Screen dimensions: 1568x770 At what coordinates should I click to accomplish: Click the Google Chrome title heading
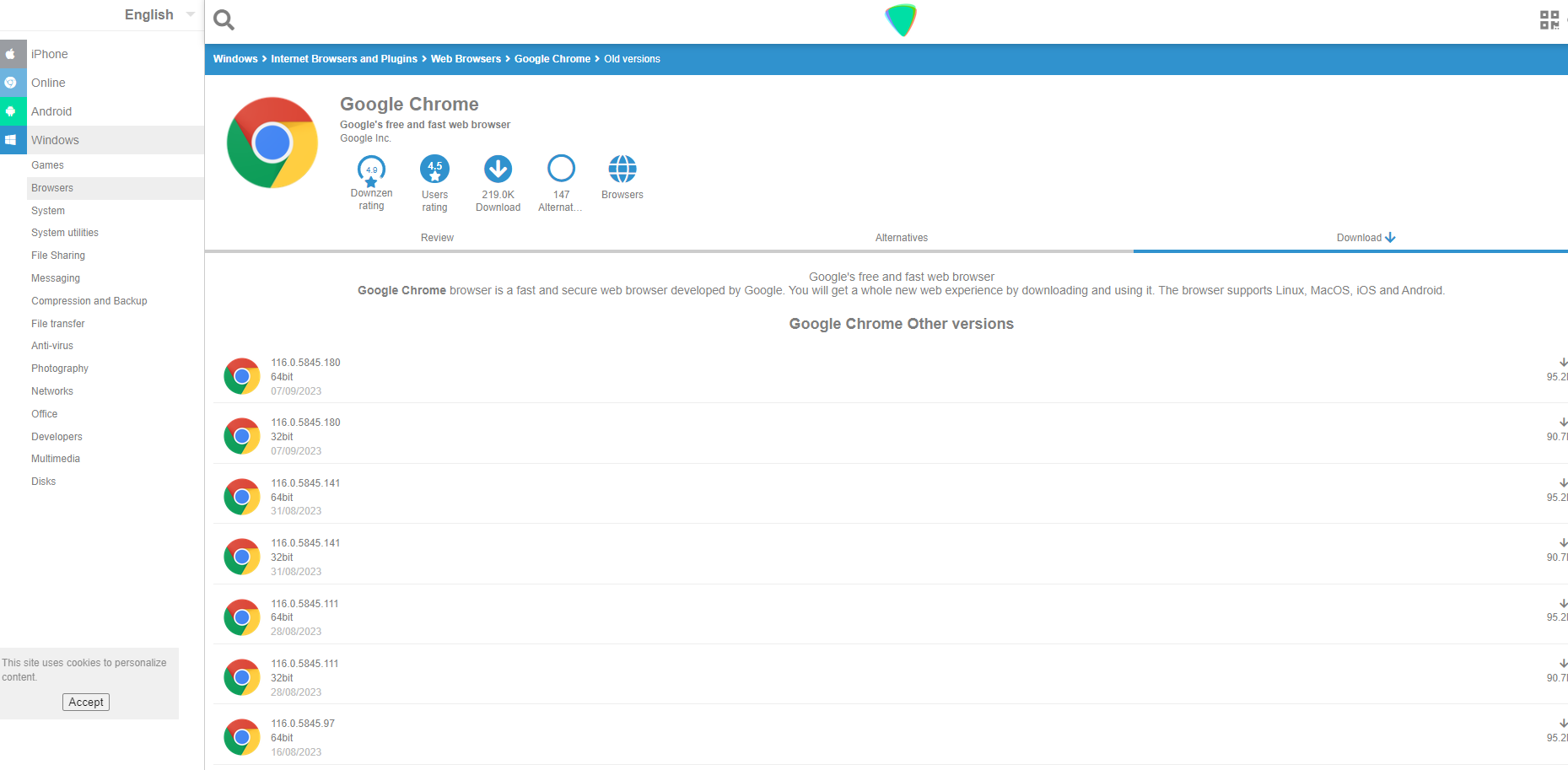tap(409, 104)
